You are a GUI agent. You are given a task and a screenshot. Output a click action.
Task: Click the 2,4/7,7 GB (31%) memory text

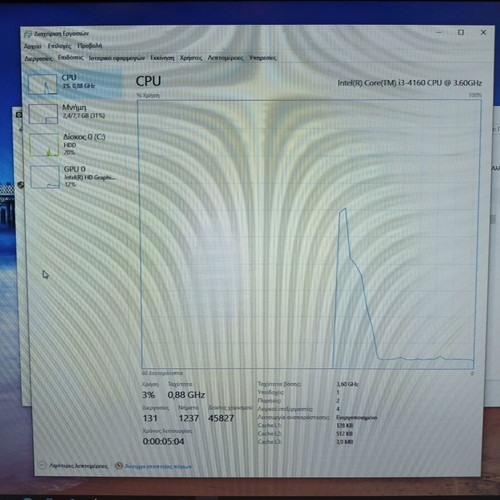(x=84, y=116)
